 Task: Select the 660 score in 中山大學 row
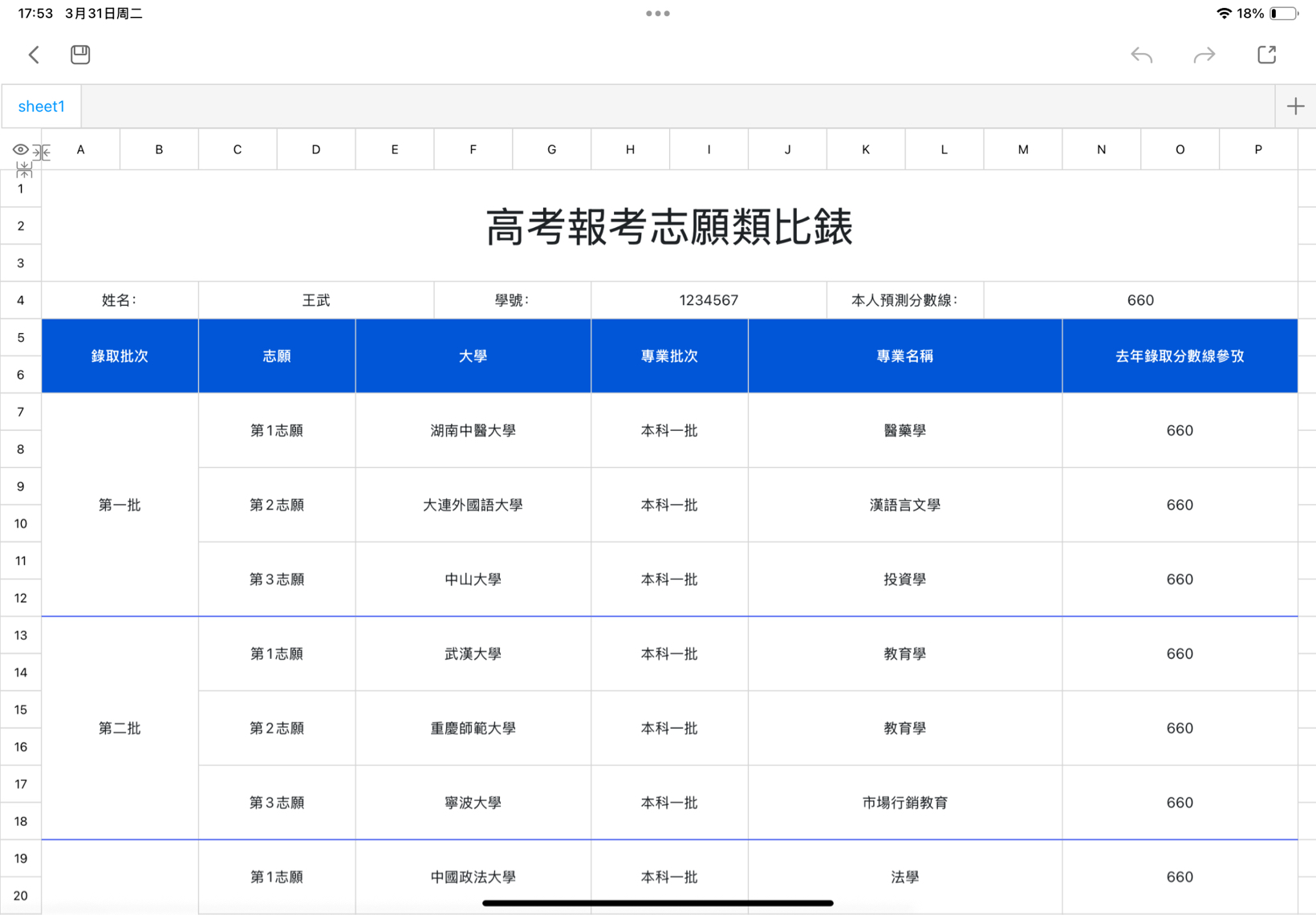[1180, 579]
